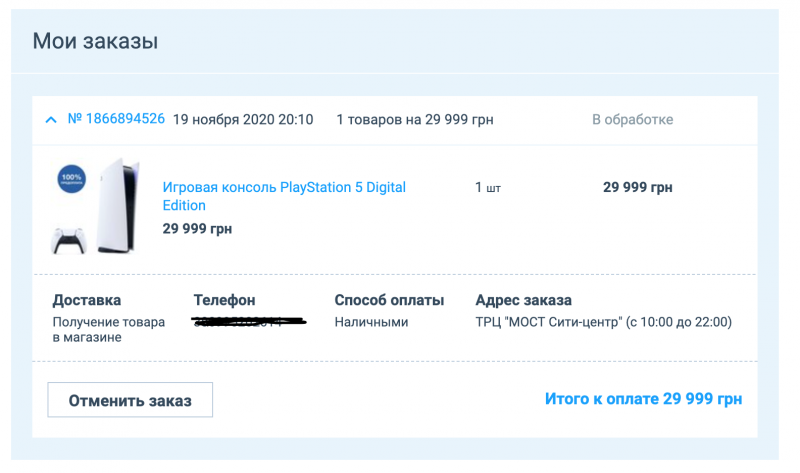The image size is (800, 473).
Task: Click the 1 шт quantity text
Action: click(x=486, y=187)
